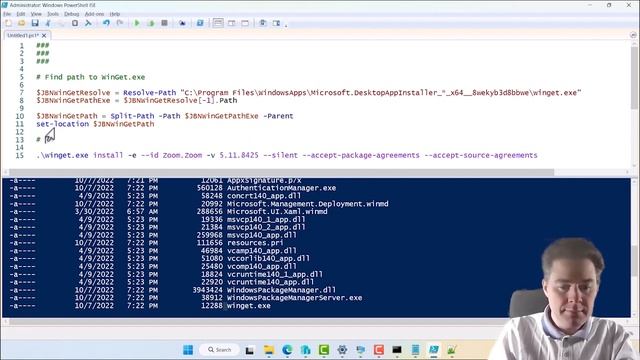Save the script with the floppy icon
The image size is (640, 360).
35,23
